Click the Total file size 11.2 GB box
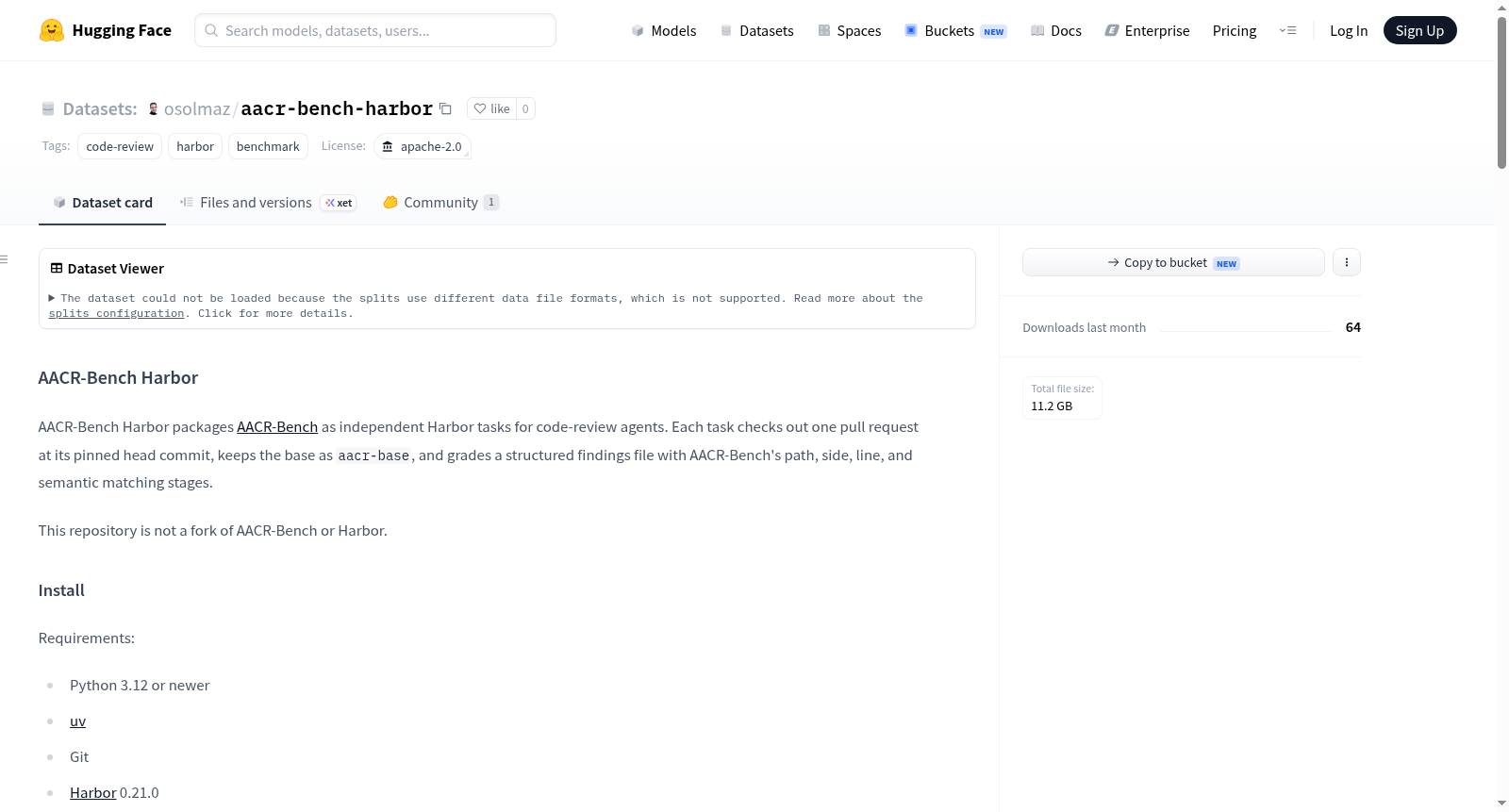This screenshot has width=1509, height=812. coord(1062,398)
